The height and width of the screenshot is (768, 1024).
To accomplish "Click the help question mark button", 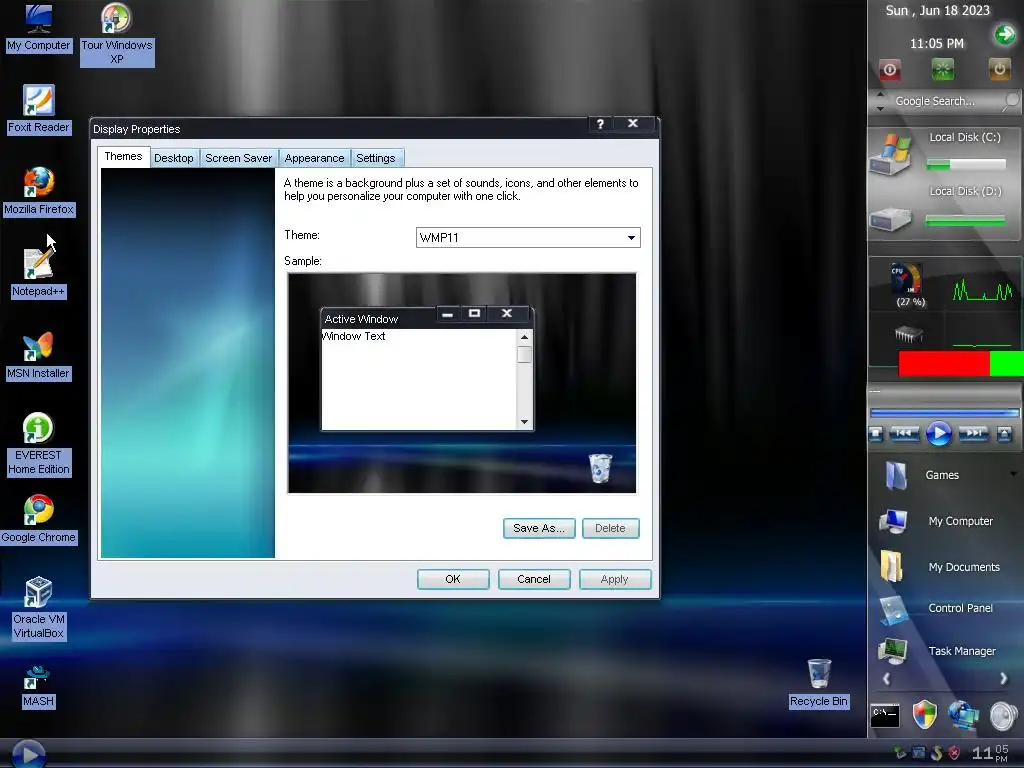I will [x=600, y=124].
